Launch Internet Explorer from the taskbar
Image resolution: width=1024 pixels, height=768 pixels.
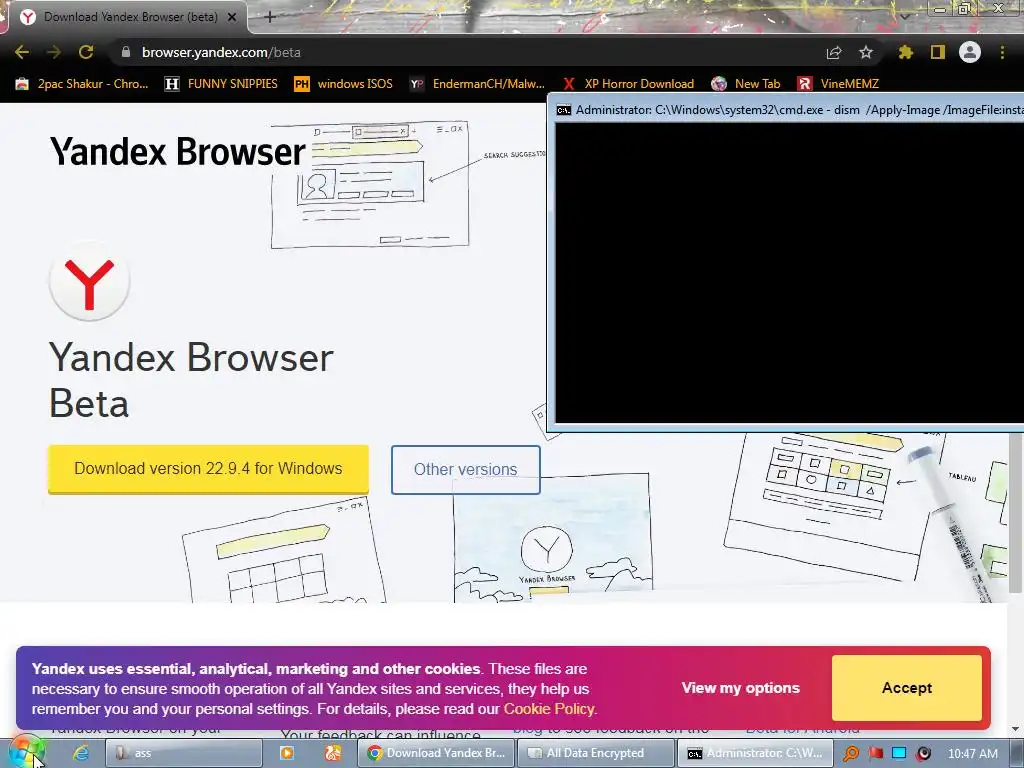pyautogui.click(x=80, y=753)
